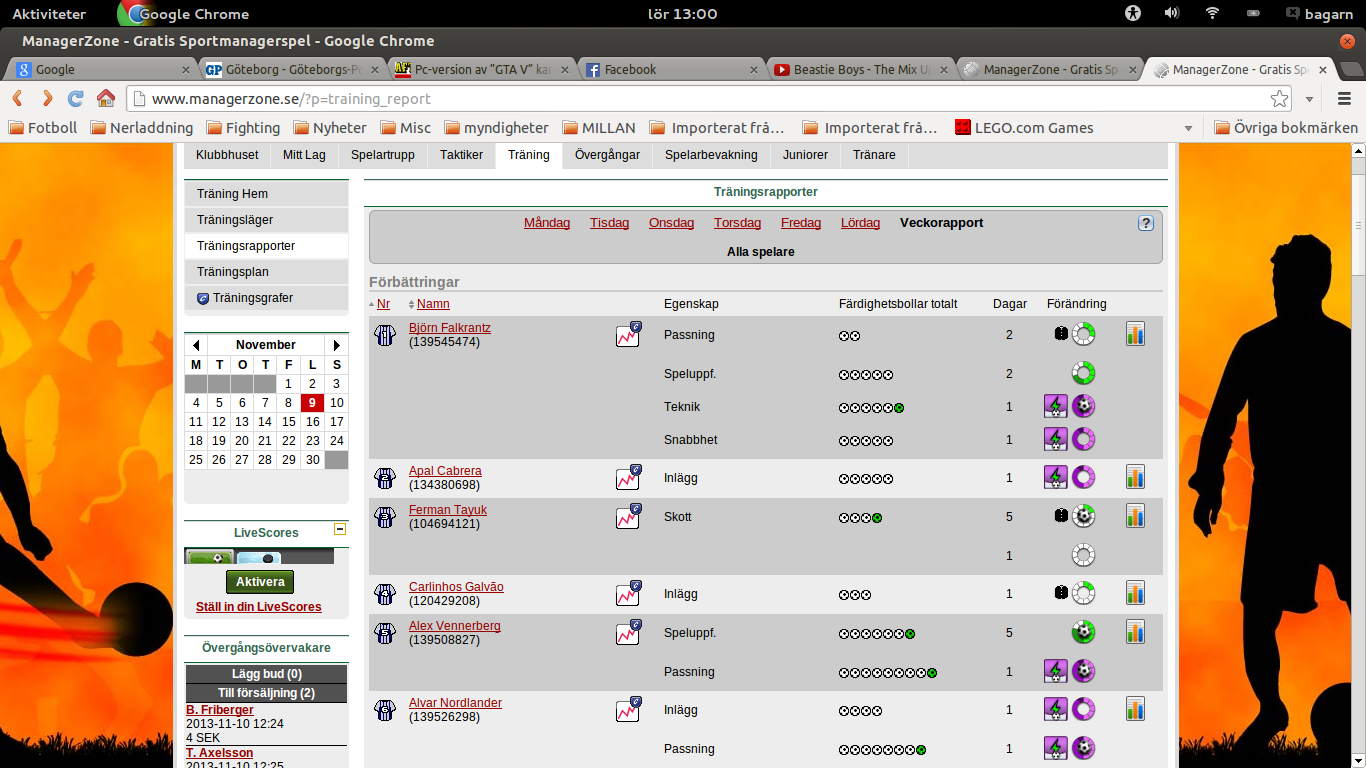Click purple progress ring on Apal Cabrera's Inlägg row
The height and width of the screenshot is (768, 1366).
click(1084, 477)
